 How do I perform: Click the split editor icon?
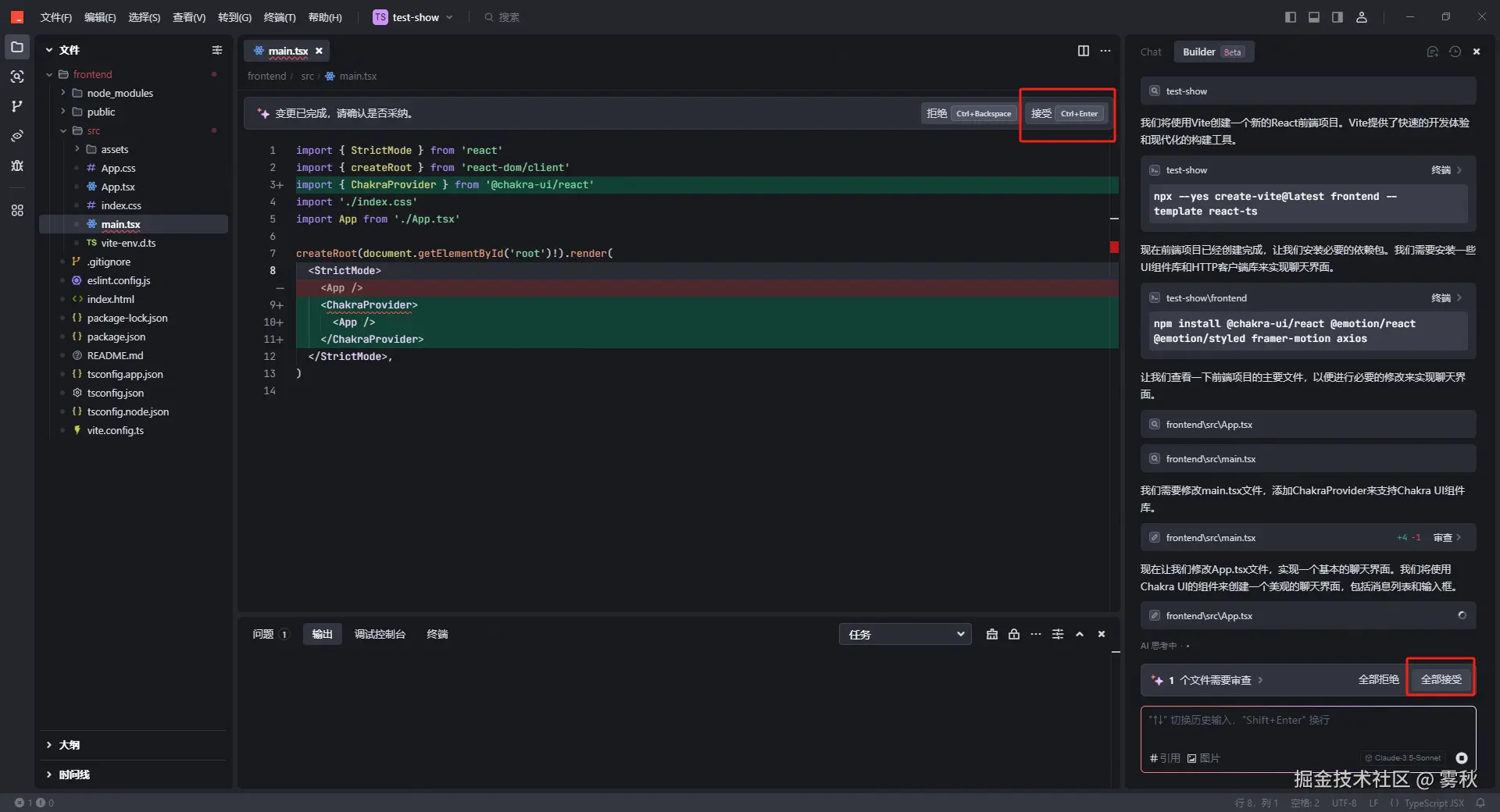coord(1083,51)
